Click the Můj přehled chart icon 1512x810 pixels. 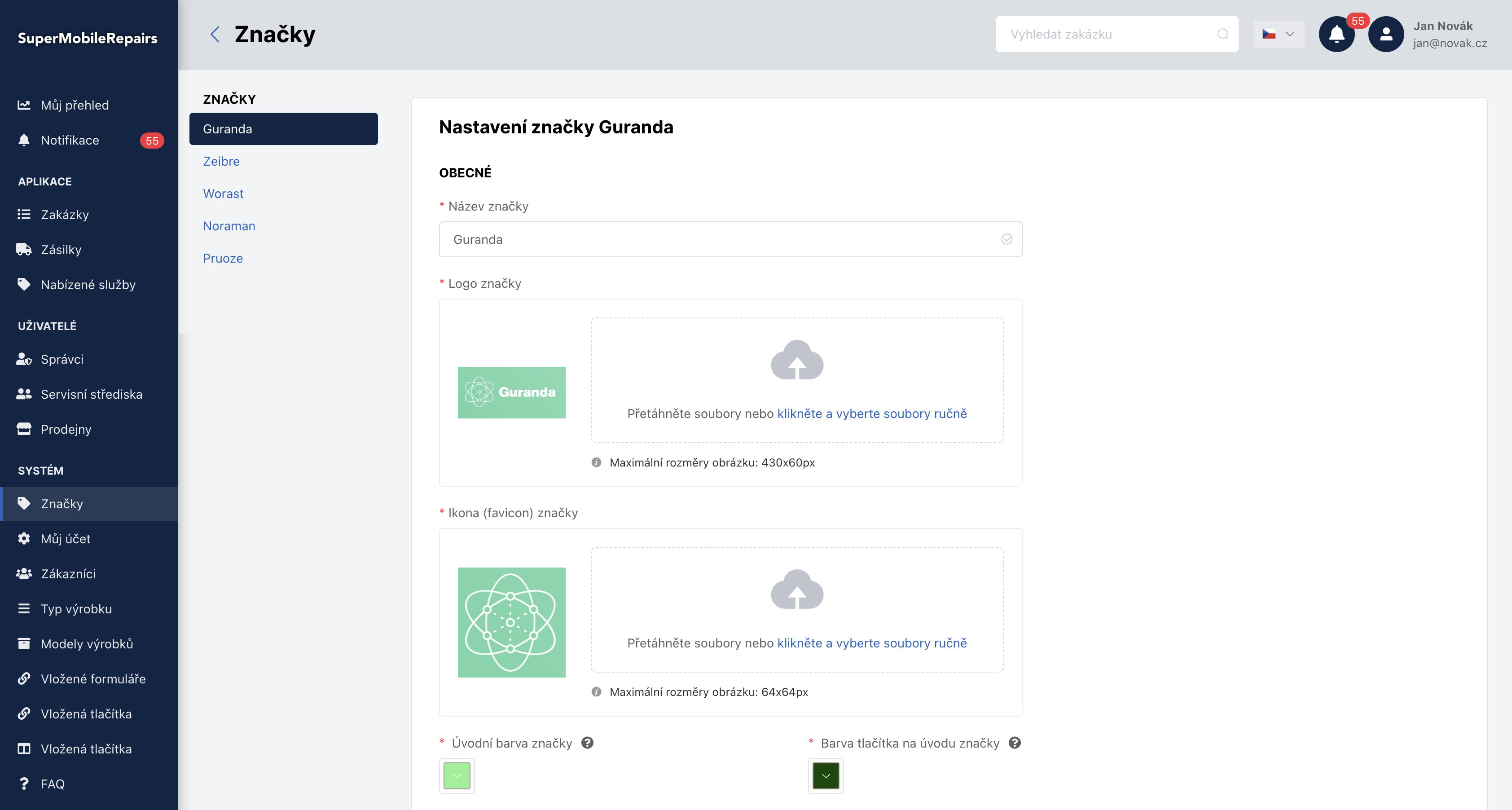point(23,105)
